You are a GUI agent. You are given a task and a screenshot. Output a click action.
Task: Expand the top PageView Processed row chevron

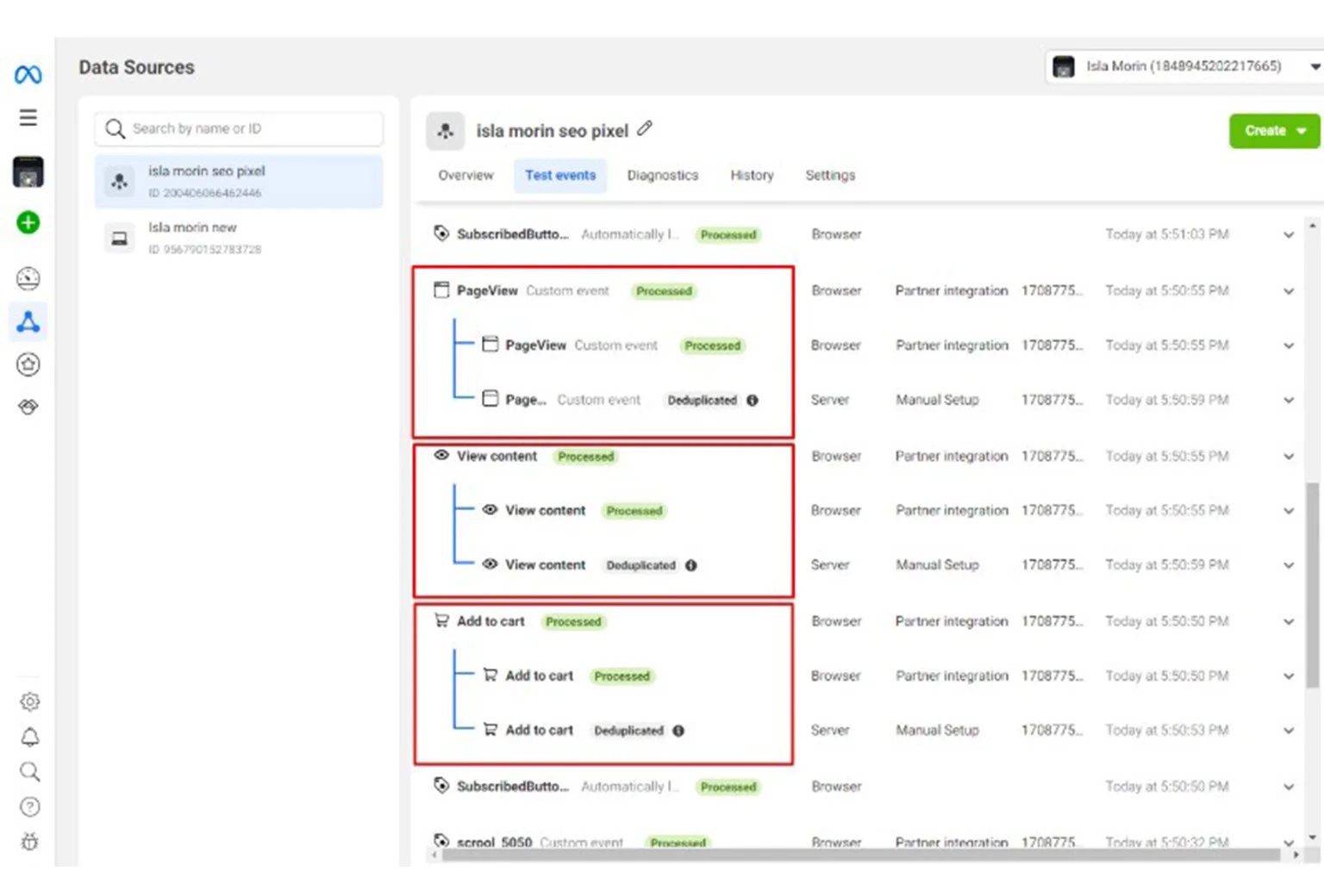coord(1289,291)
